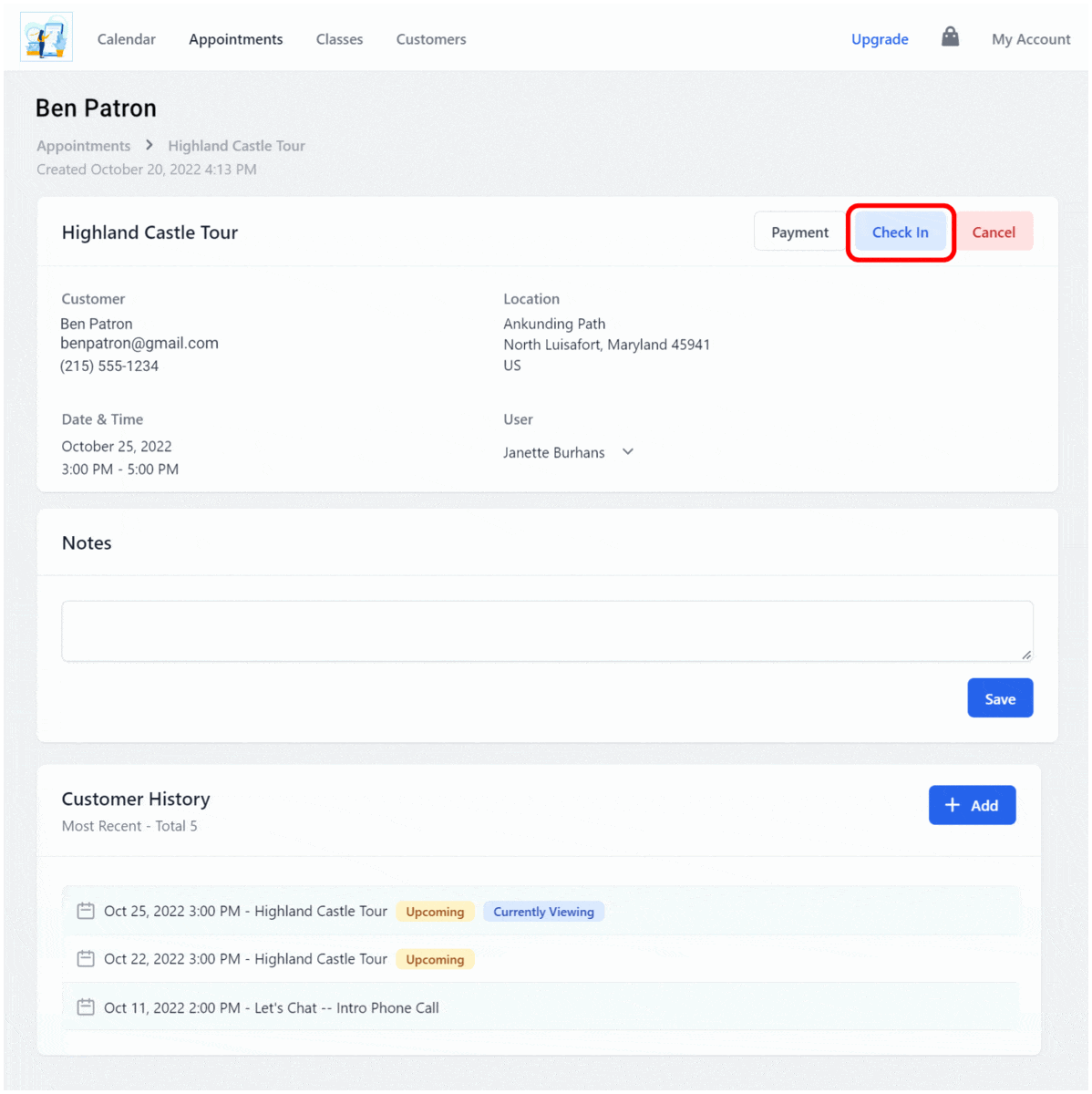This screenshot has height=1094, width=1092.
Task: Click the email benpatron@gmail.com
Action: click(139, 343)
